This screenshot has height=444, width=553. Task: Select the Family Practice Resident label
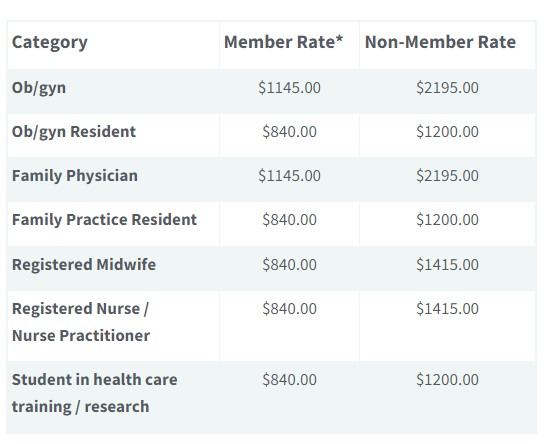pos(104,220)
